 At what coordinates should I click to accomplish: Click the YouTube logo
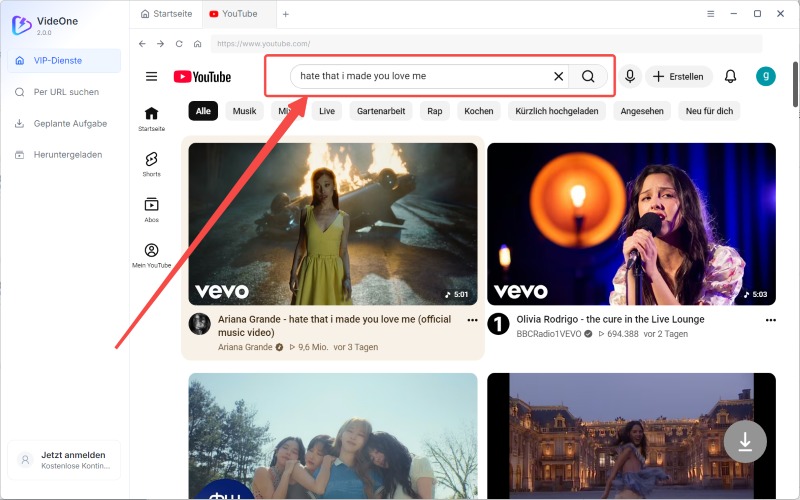[x=203, y=77]
